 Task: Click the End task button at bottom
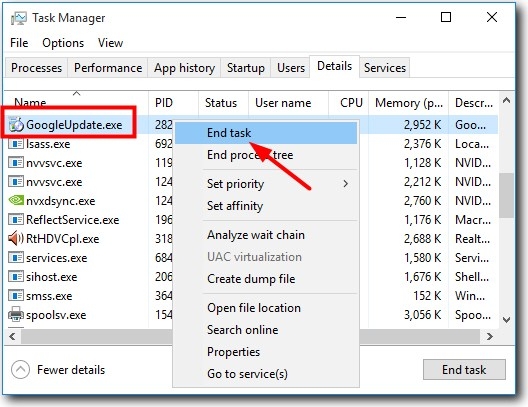(x=464, y=370)
